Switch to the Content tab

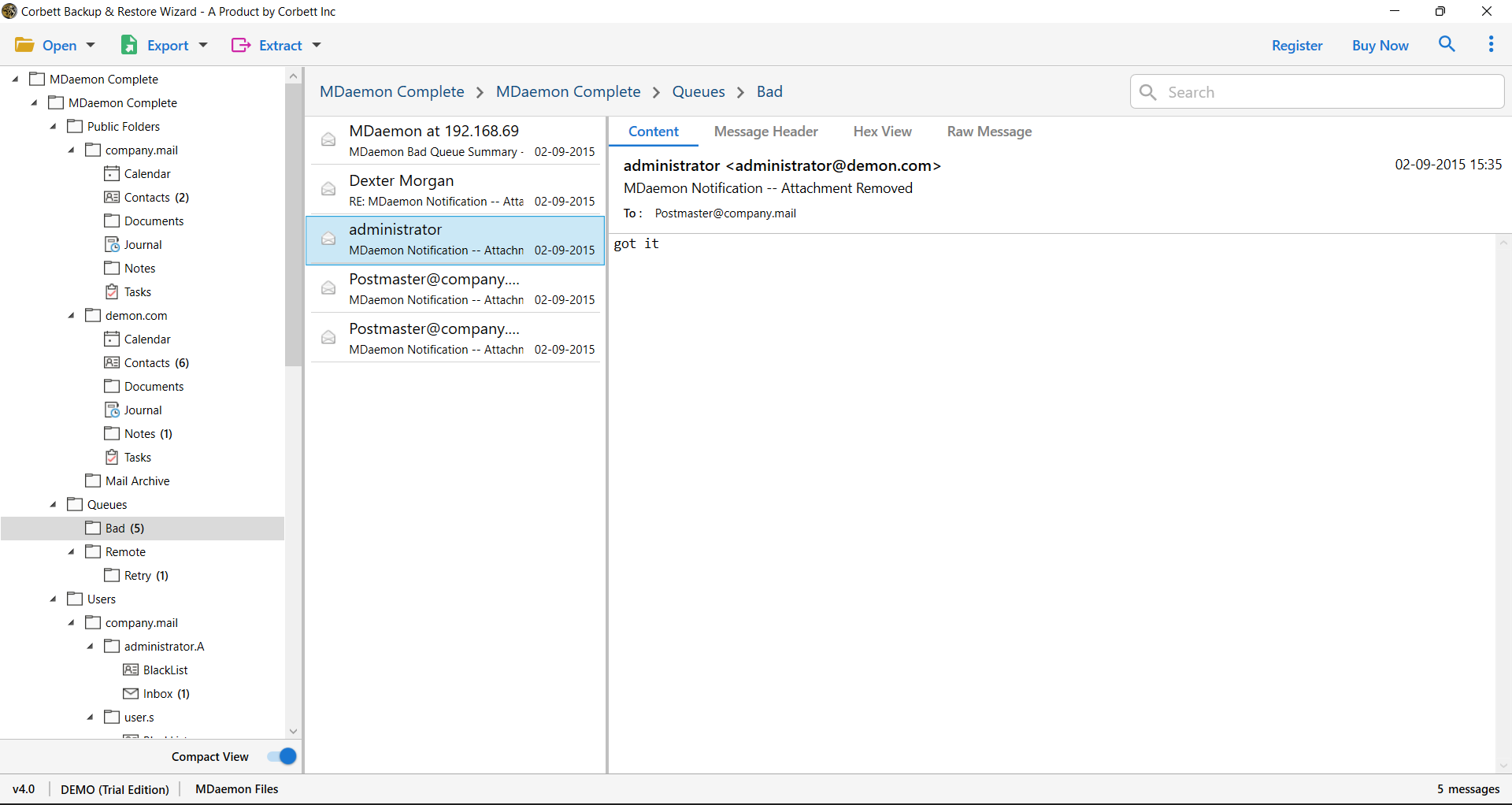coord(654,132)
